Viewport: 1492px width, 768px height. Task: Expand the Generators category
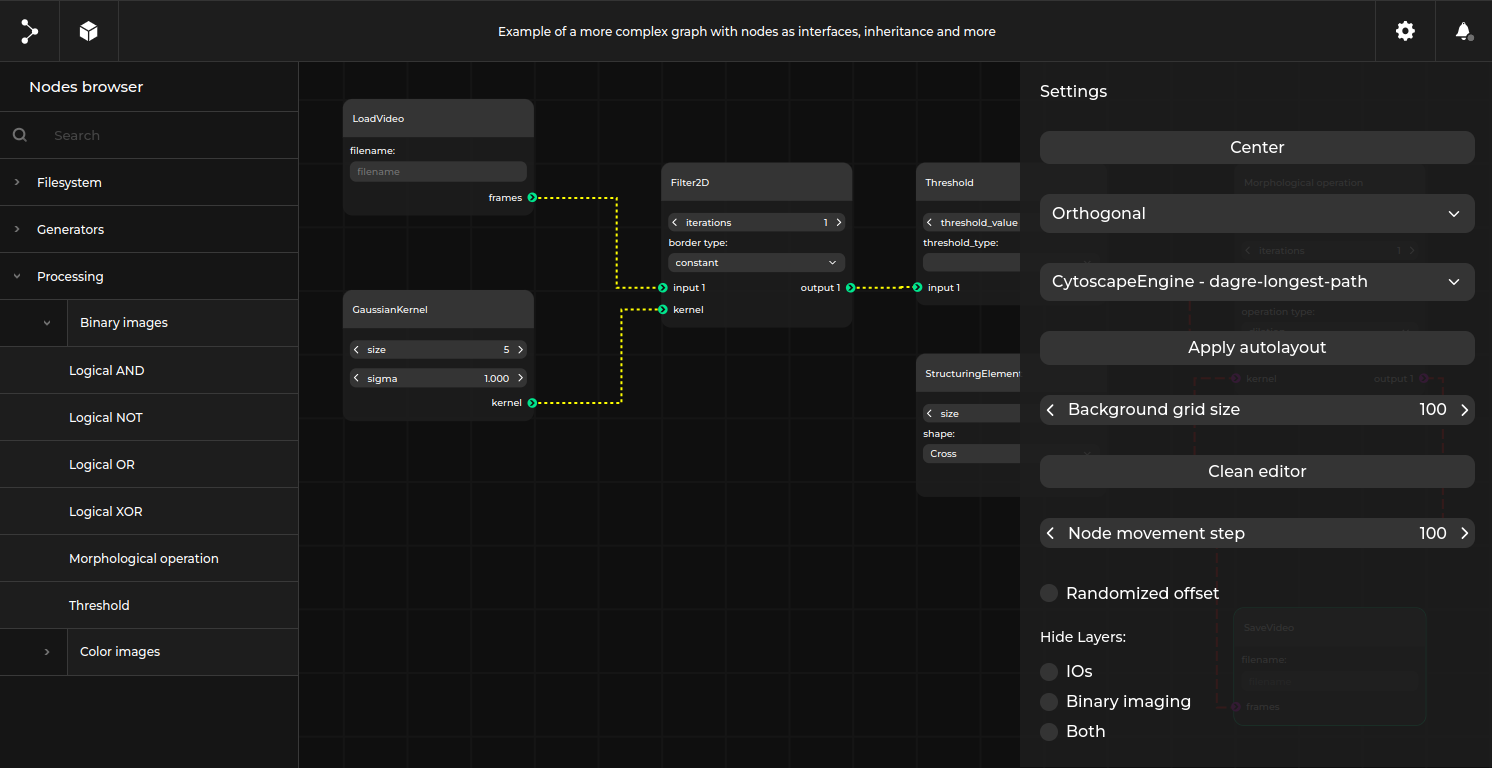pyautogui.click(x=149, y=230)
